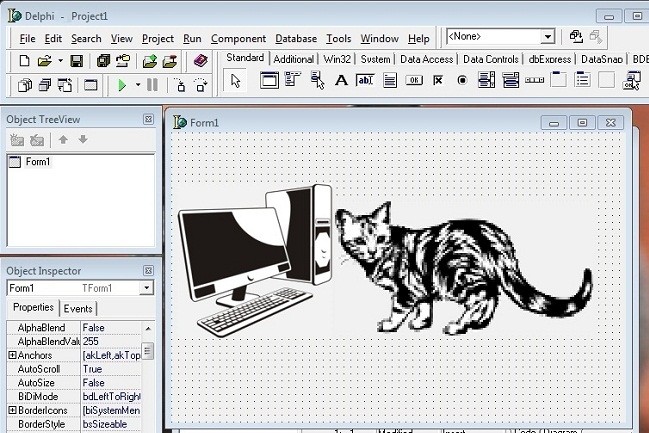Open the Project menu

pos(158,38)
